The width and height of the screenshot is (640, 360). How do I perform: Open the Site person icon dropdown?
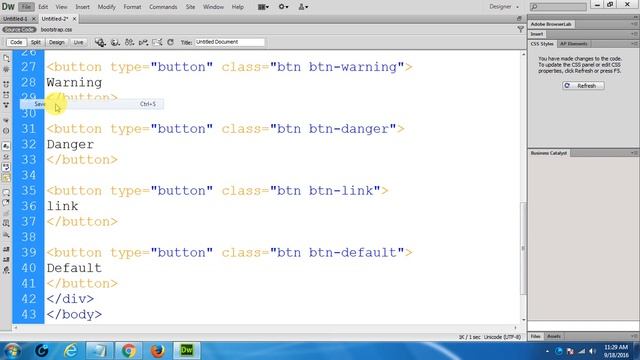[303, 7]
